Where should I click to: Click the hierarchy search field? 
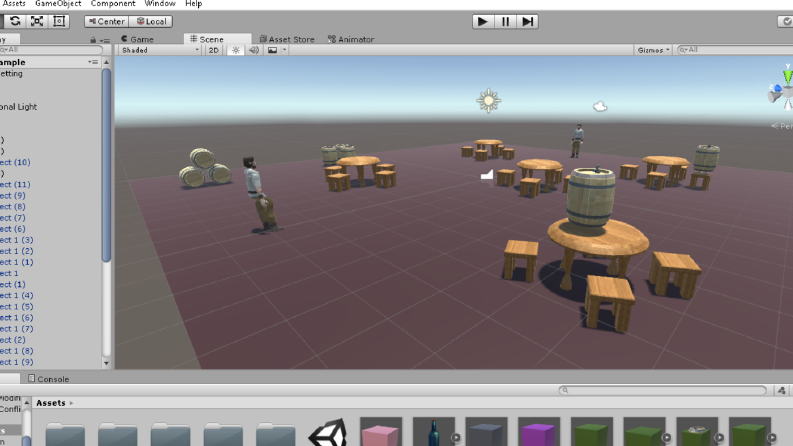[51, 50]
